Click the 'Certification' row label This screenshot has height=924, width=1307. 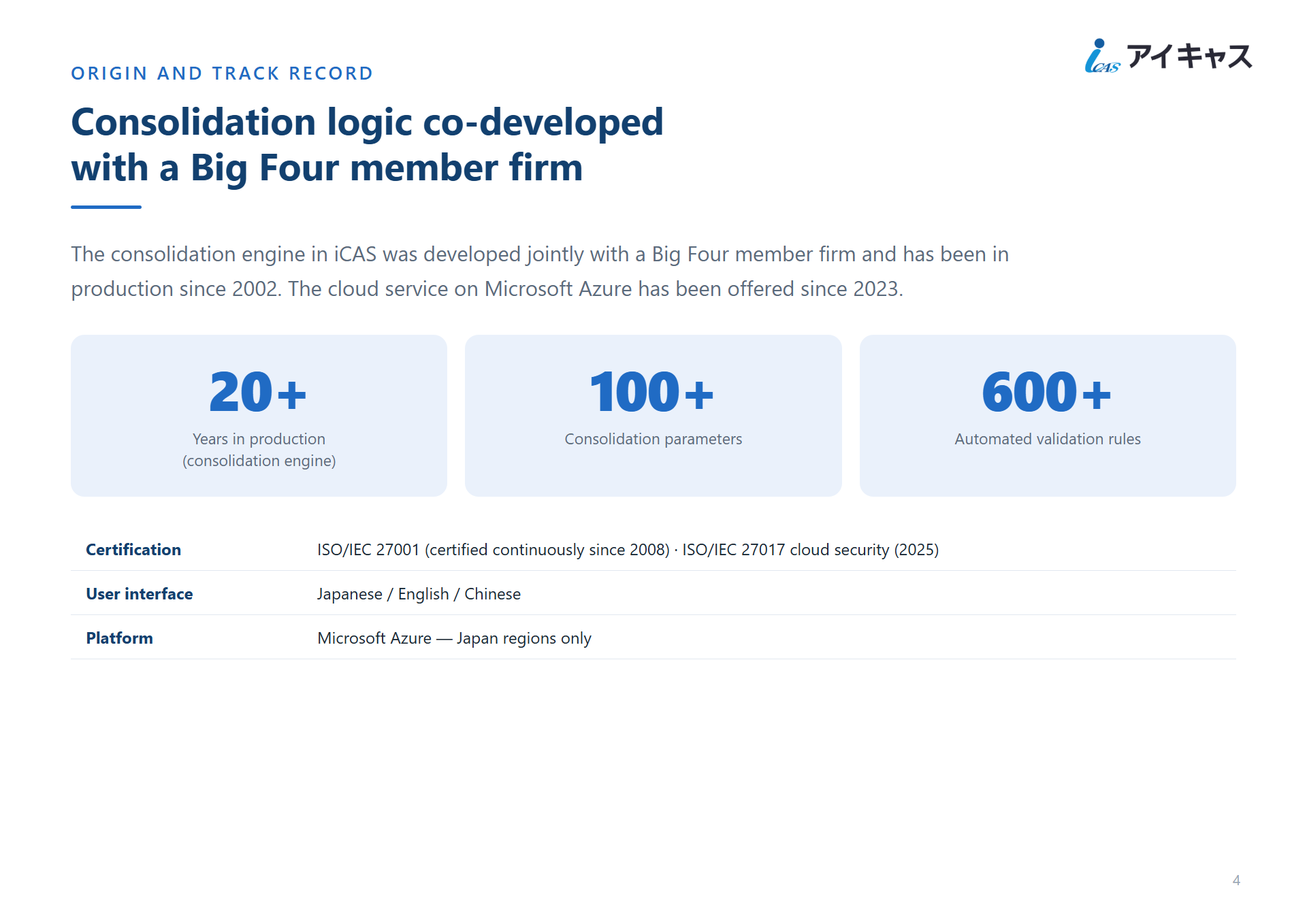coord(133,550)
